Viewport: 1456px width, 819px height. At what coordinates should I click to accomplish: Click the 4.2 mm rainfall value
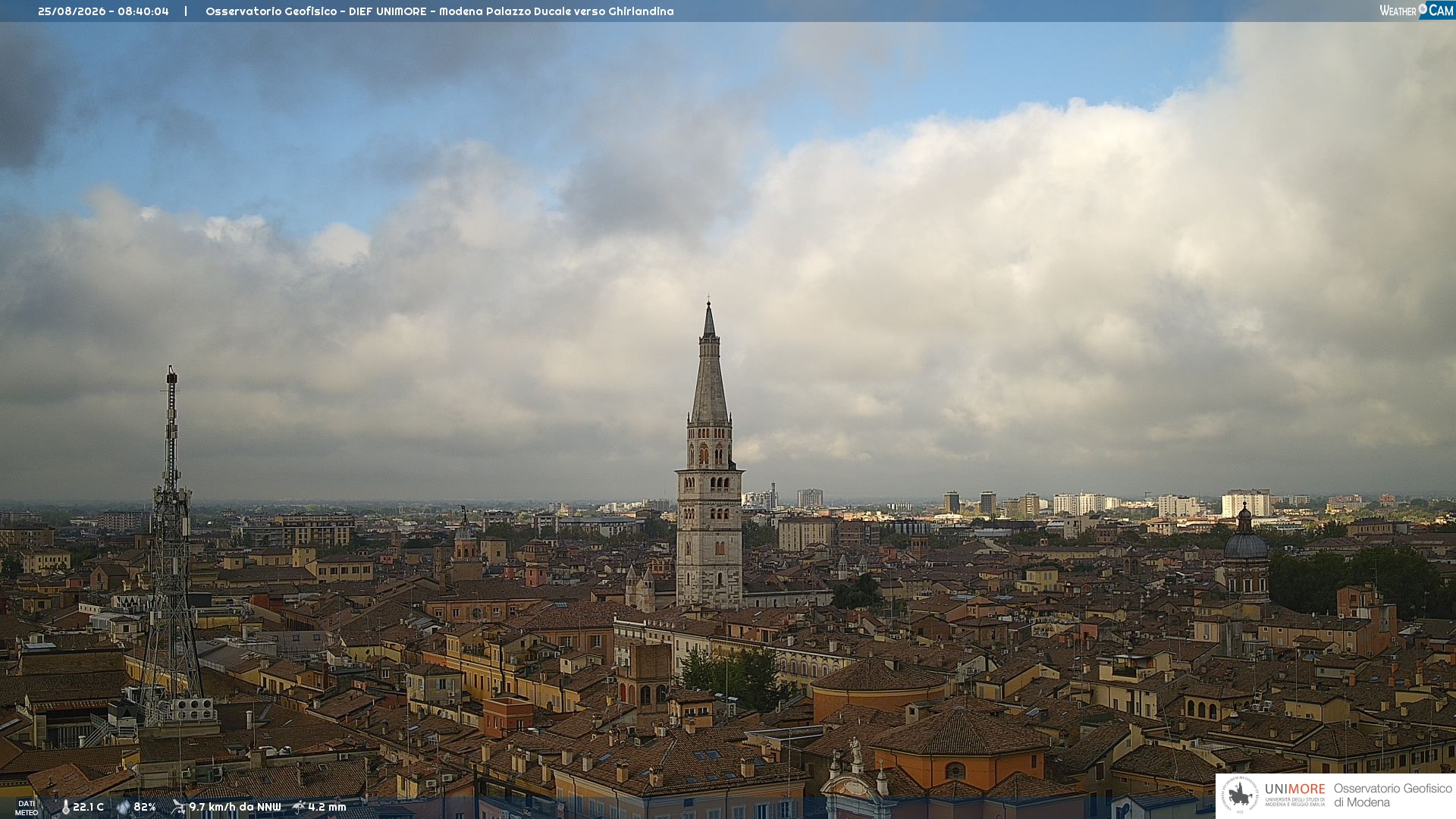pyautogui.click(x=327, y=807)
